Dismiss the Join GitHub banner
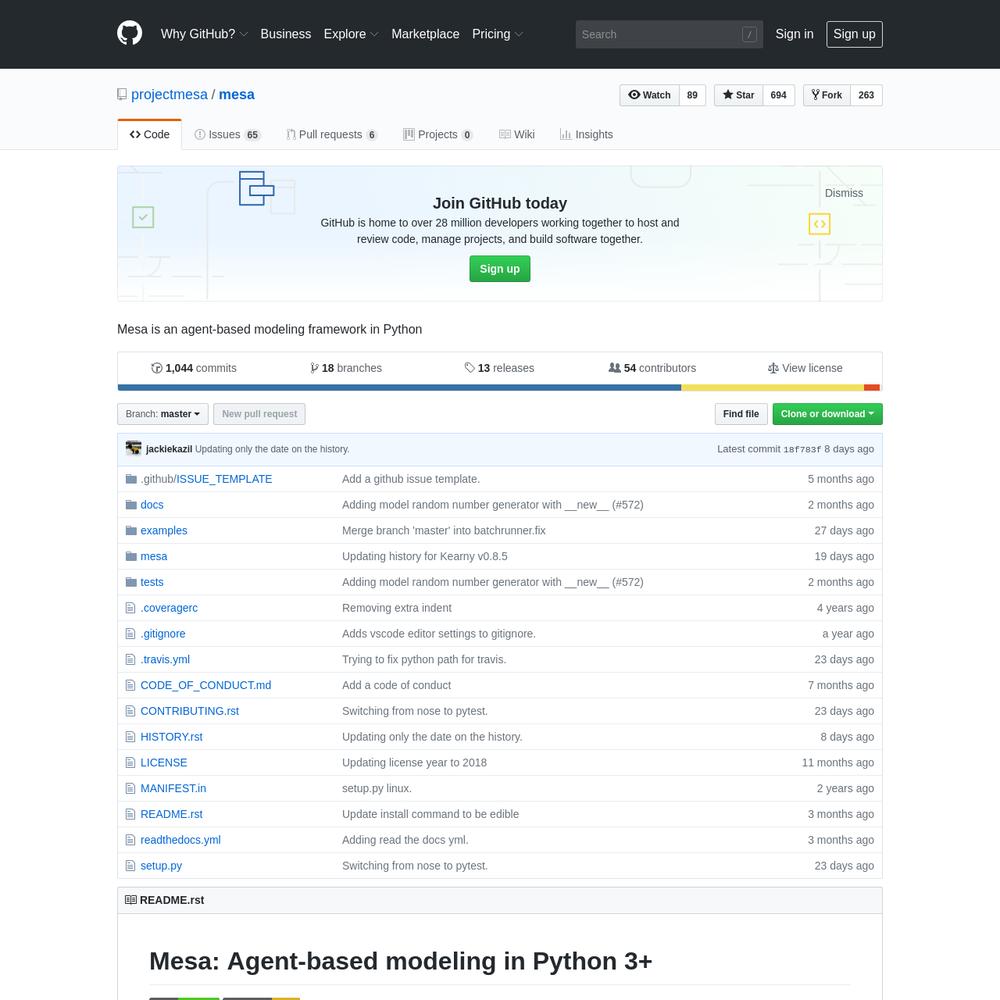This screenshot has height=1000, width=1000. 844,193
